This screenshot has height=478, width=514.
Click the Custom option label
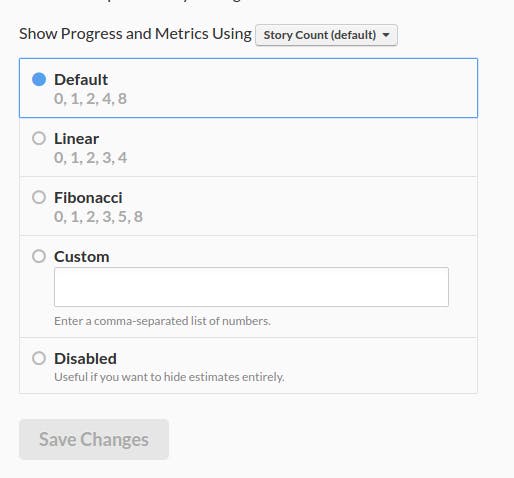pyautogui.click(x=82, y=257)
